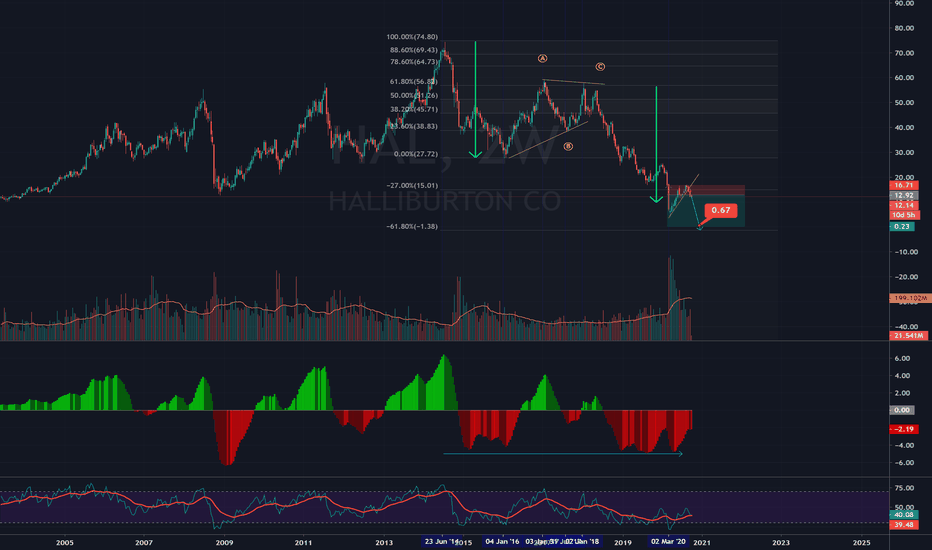Click the 61.80% Fibonacci level label

coord(414,81)
